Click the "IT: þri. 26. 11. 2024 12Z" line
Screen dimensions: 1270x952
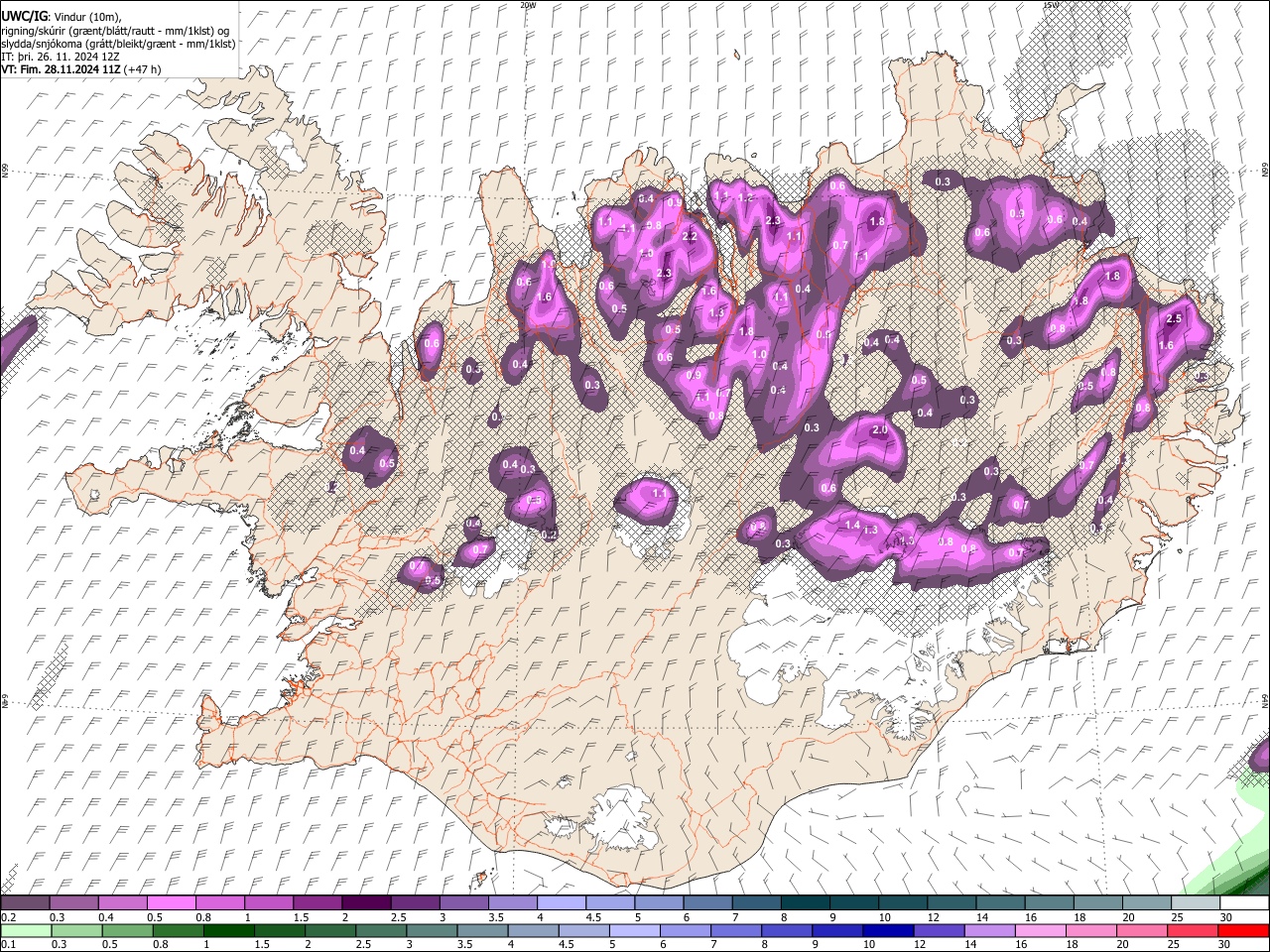click(61, 57)
